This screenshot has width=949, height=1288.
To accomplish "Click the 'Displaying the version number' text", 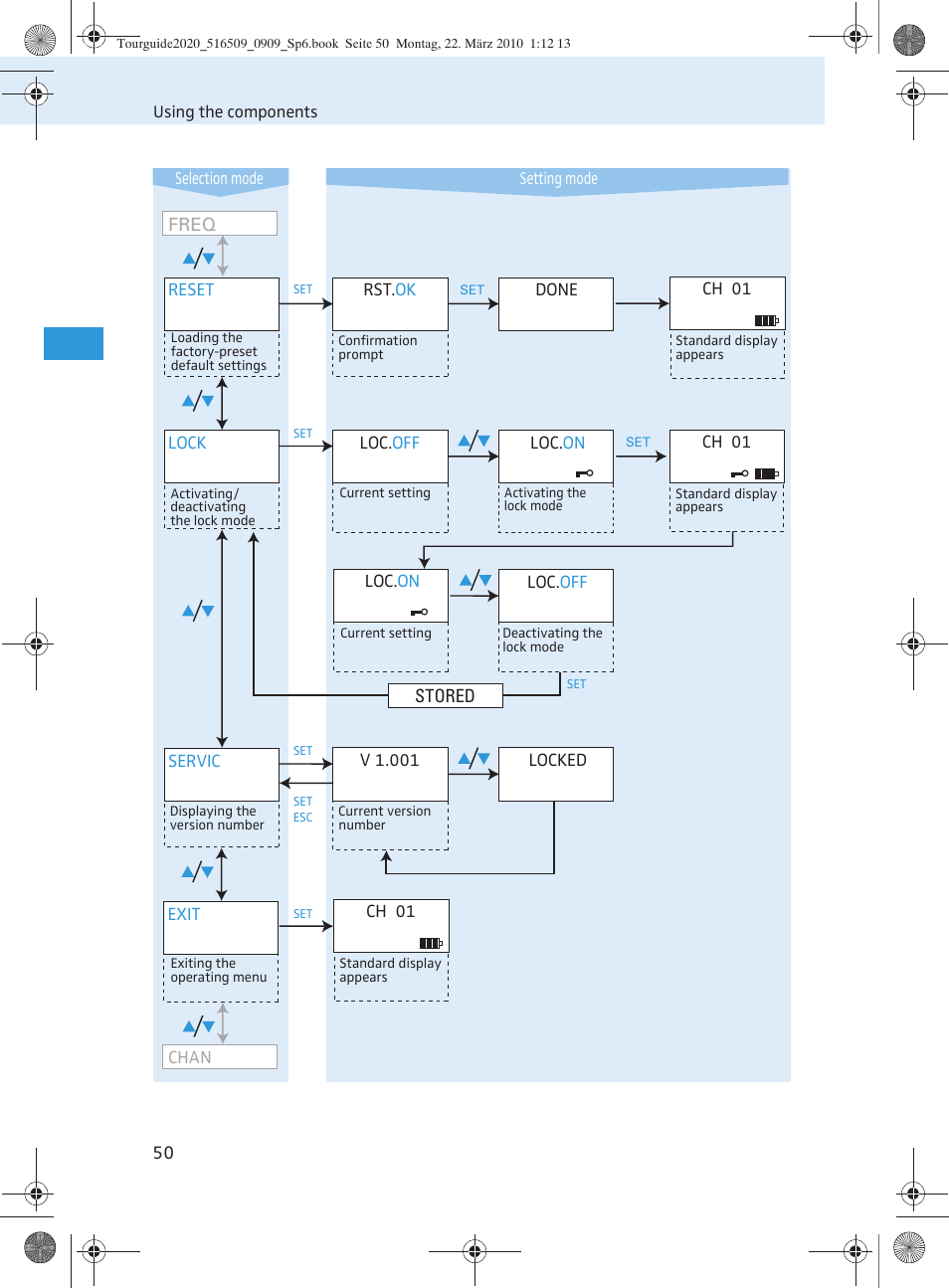I will coord(217,819).
